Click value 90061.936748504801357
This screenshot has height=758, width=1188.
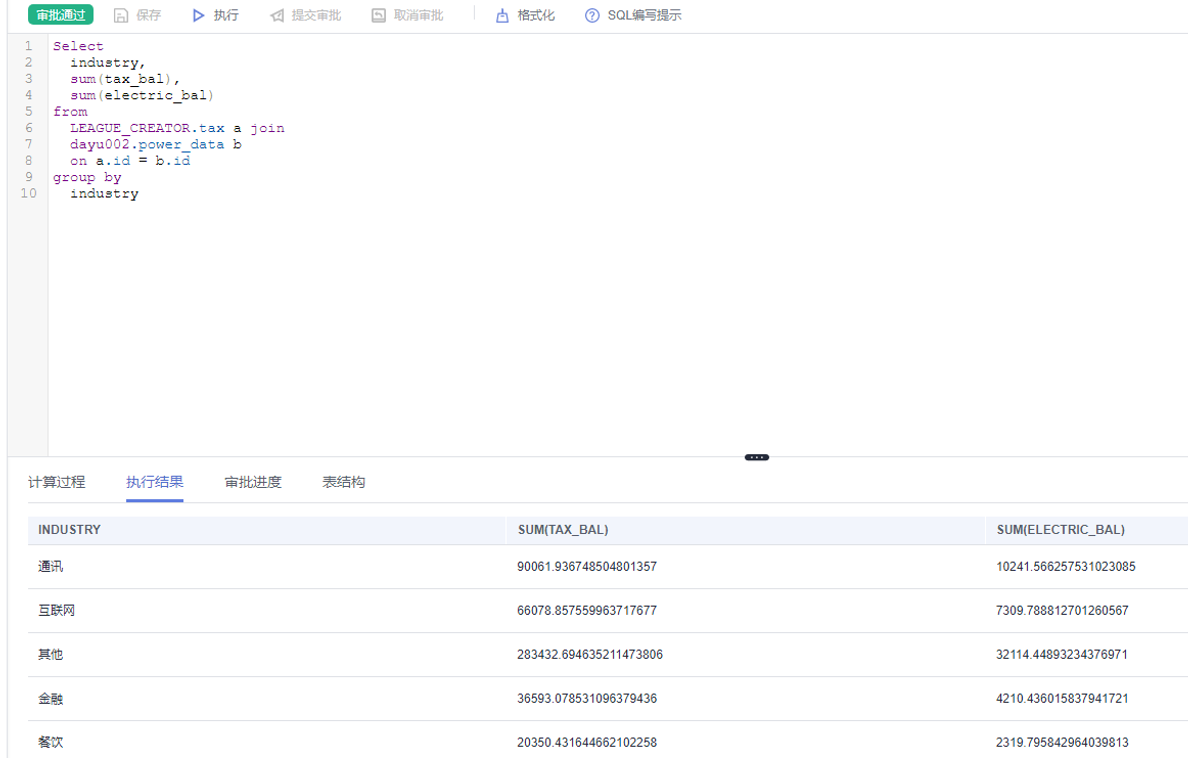(x=587, y=566)
